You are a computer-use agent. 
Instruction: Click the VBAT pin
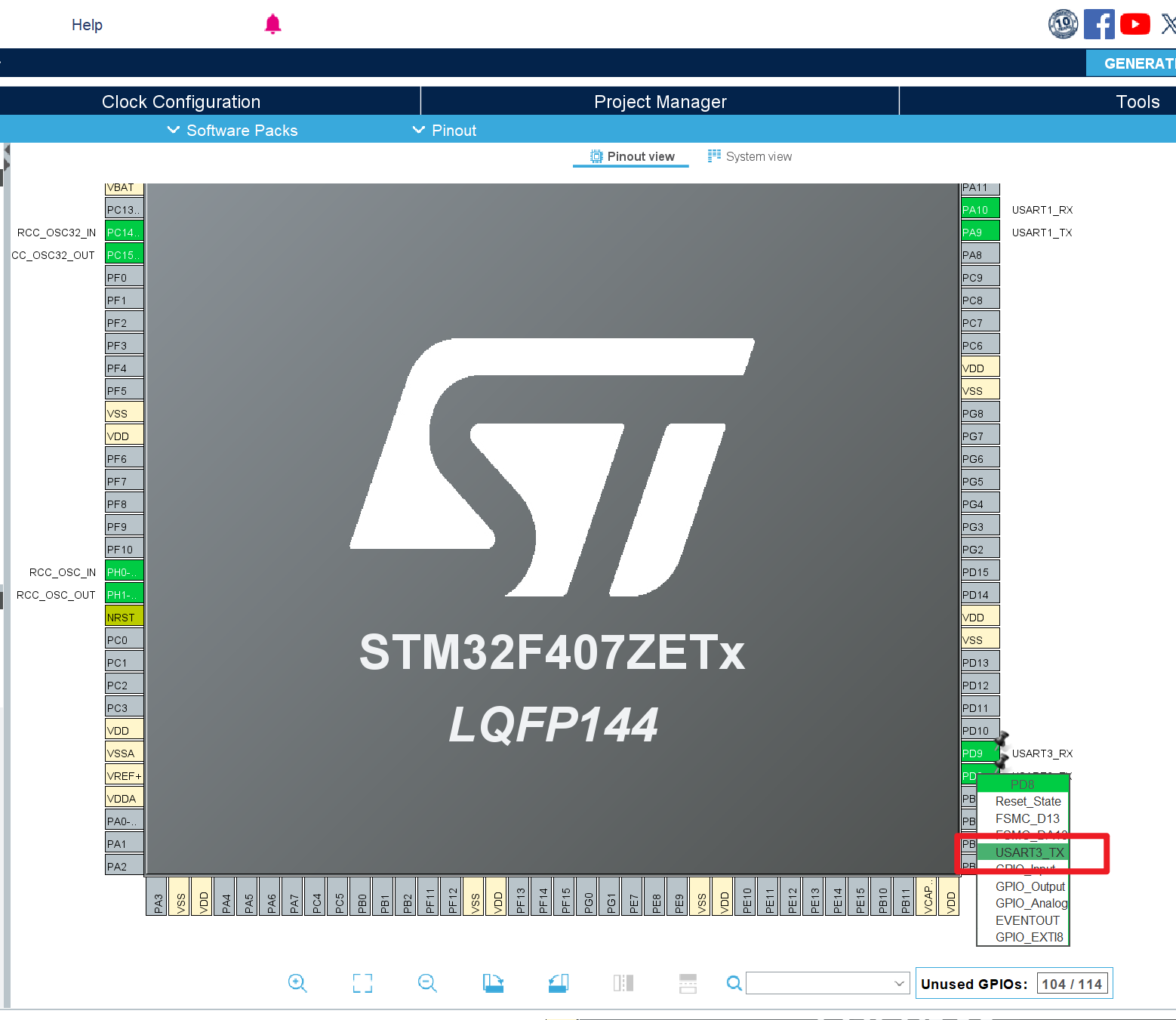coord(125,188)
